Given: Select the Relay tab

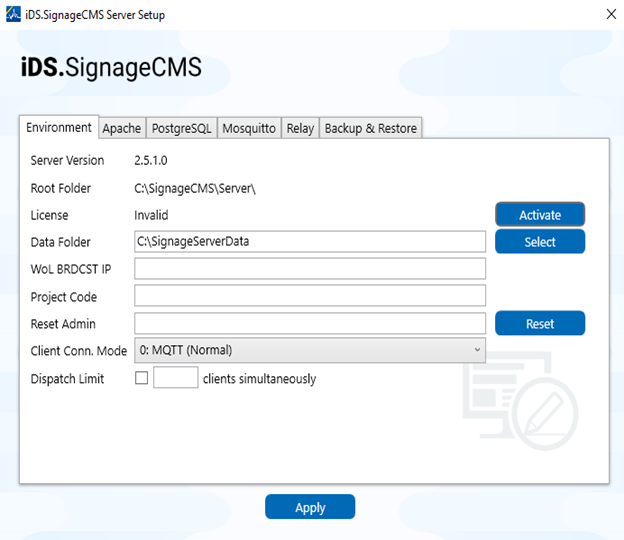Looking at the screenshot, I should tap(300, 129).
